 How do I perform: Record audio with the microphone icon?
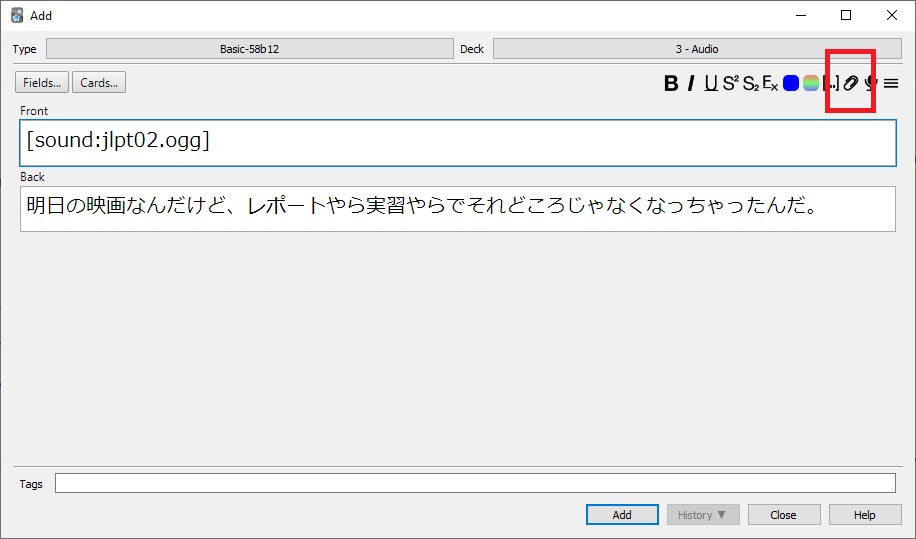(x=871, y=84)
